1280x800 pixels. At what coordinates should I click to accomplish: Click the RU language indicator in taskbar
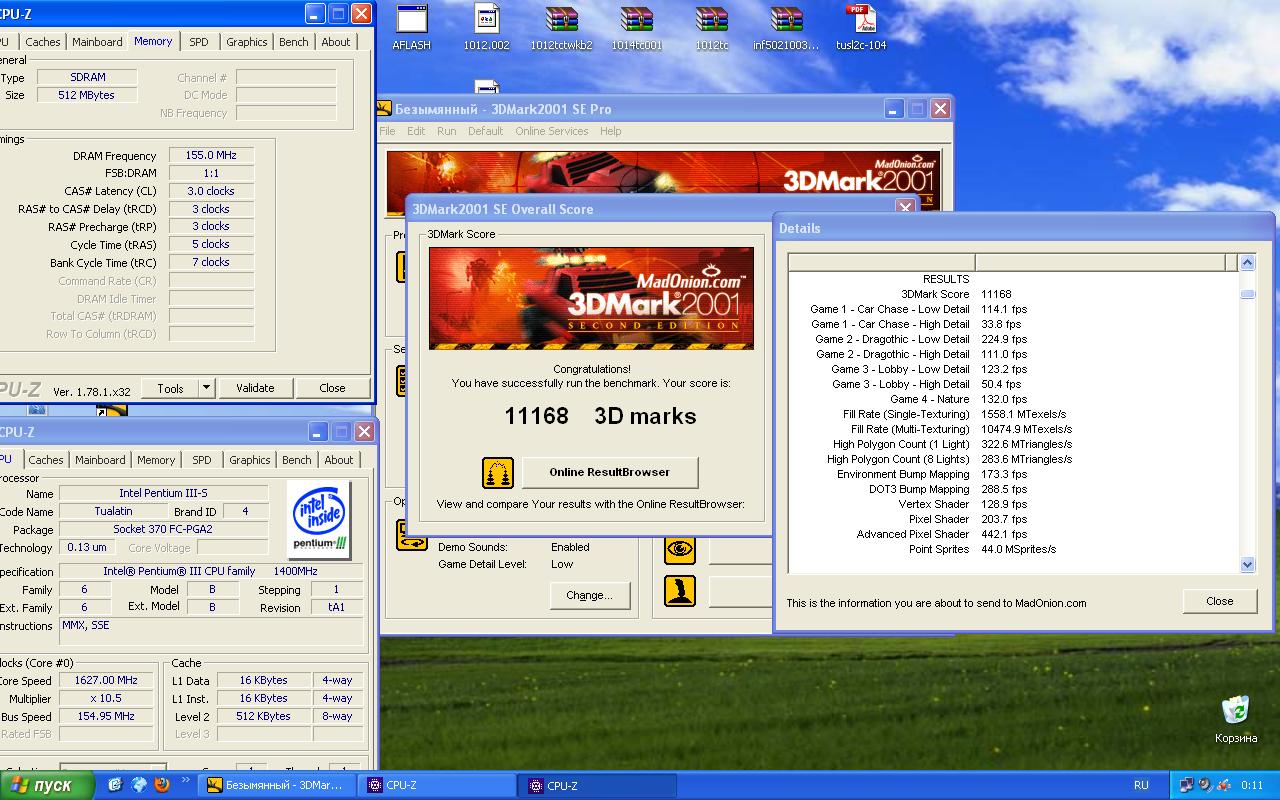pos(1141,785)
